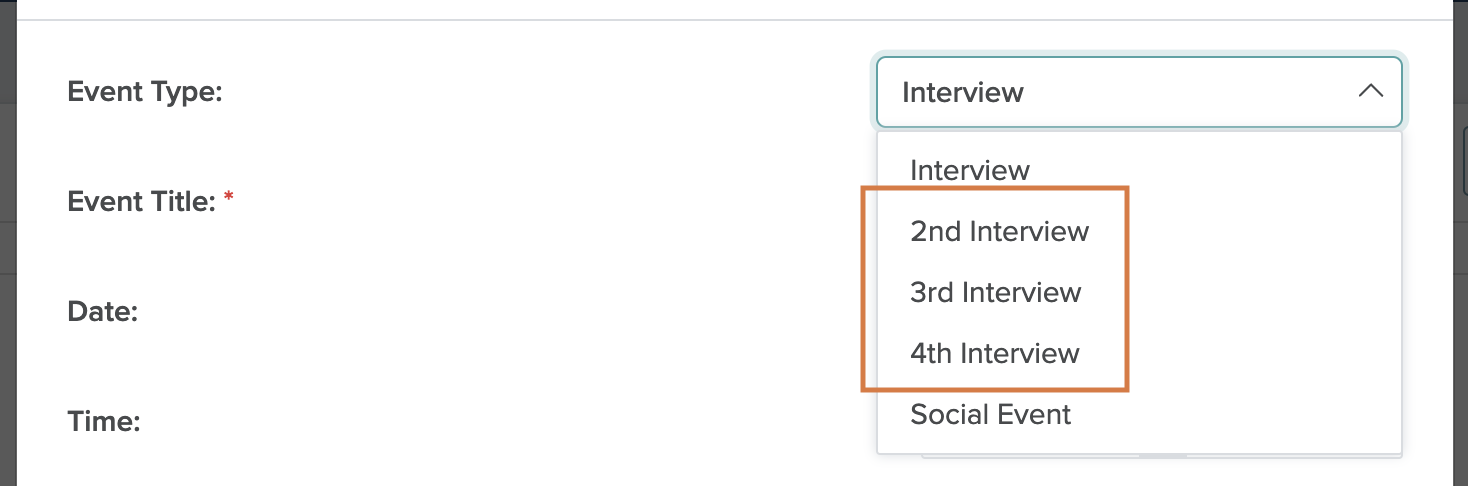Image resolution: width=1468 pixels, height=486 pixels.
Task: Click blank dialog space right of "Event Title:" asterisk
Action: (500, 202)
